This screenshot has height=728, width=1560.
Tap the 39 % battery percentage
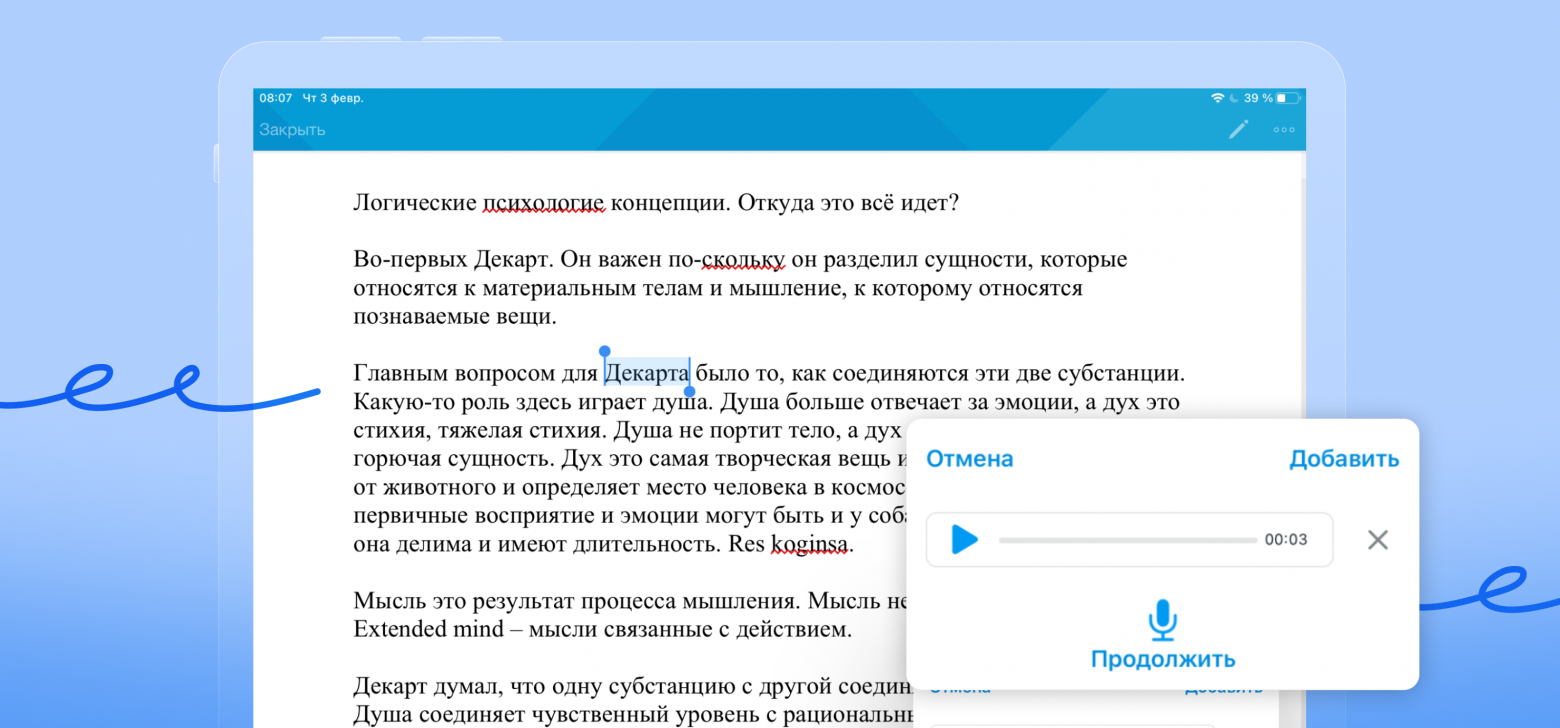point(1258,98)
